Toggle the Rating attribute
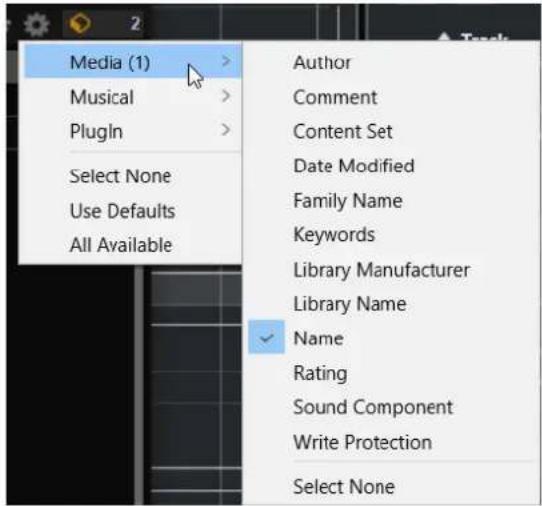The image size is (542, 506). (320, 373)
